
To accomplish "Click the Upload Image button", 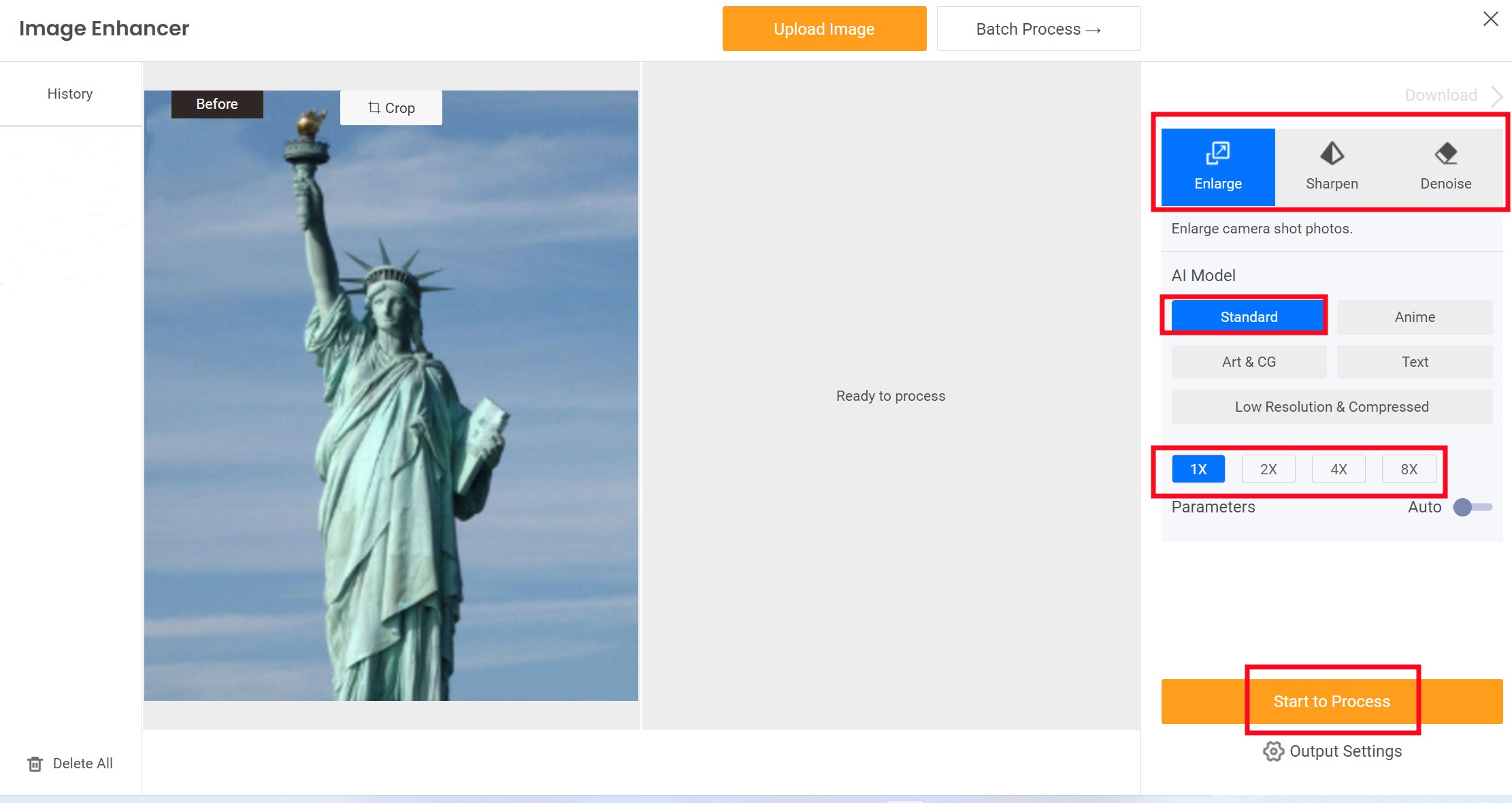I will [x=824, y=29].
